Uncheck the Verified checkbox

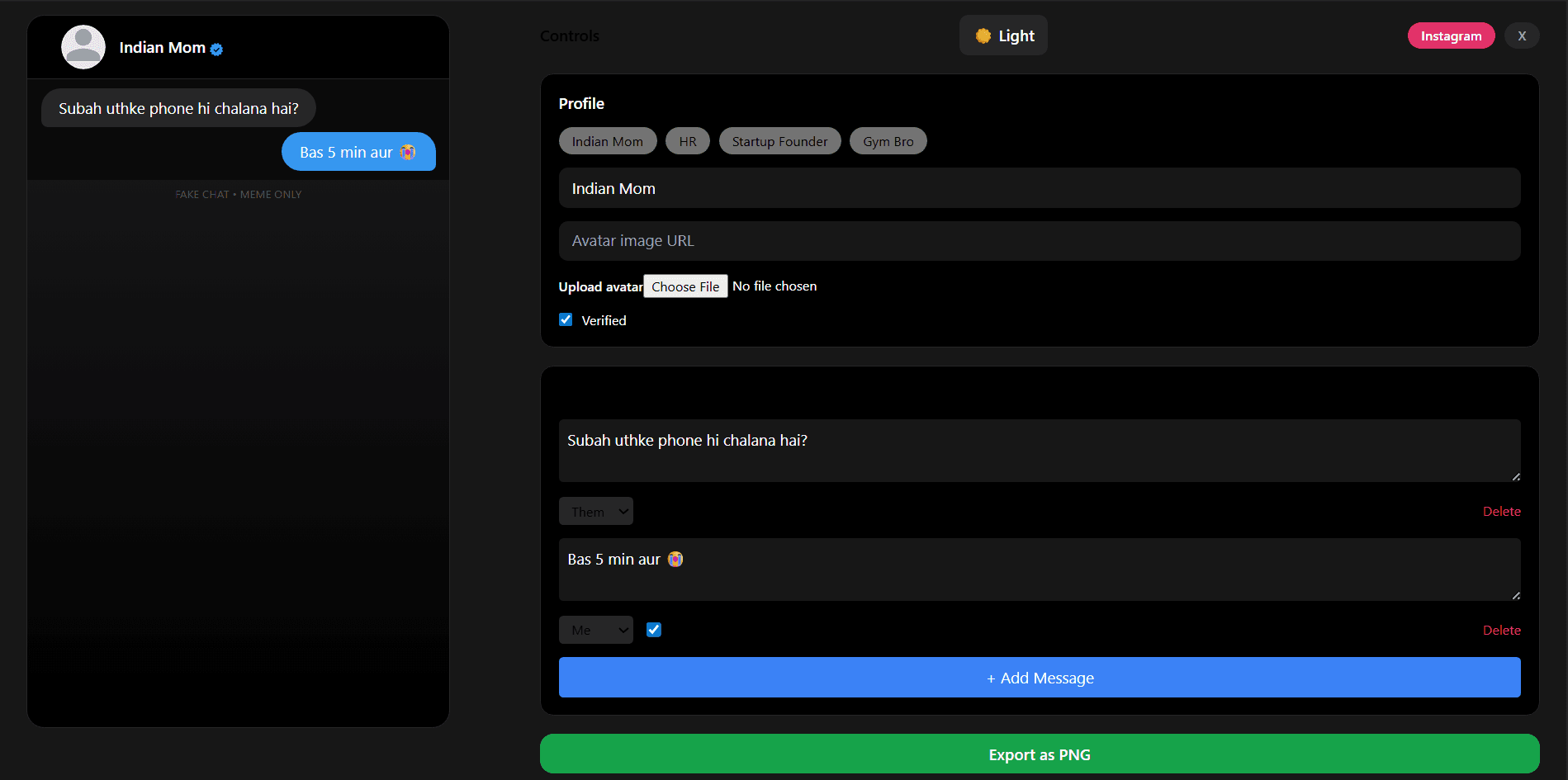(x=566, y=320)
